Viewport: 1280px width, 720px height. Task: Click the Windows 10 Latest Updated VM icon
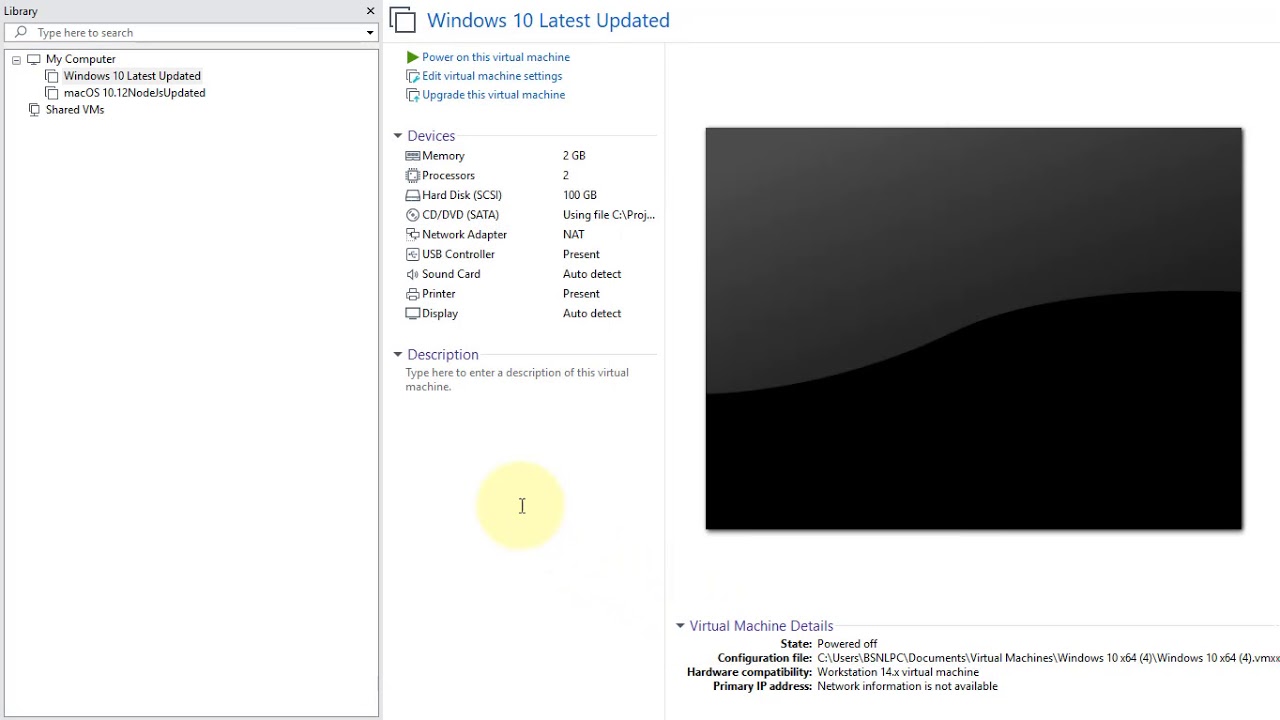pyautogui.click(x=52, y=76)
